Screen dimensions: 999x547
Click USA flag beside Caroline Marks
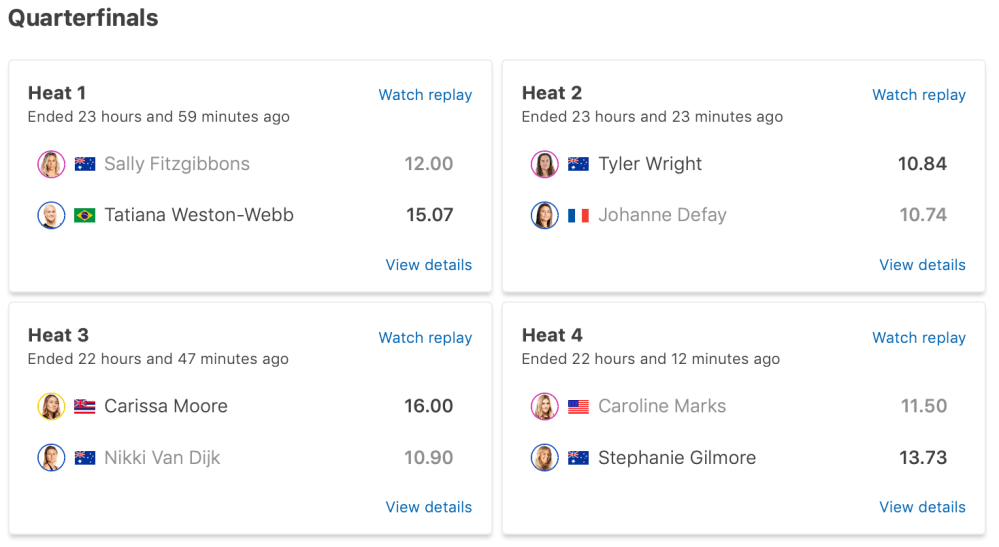[578, 406]
